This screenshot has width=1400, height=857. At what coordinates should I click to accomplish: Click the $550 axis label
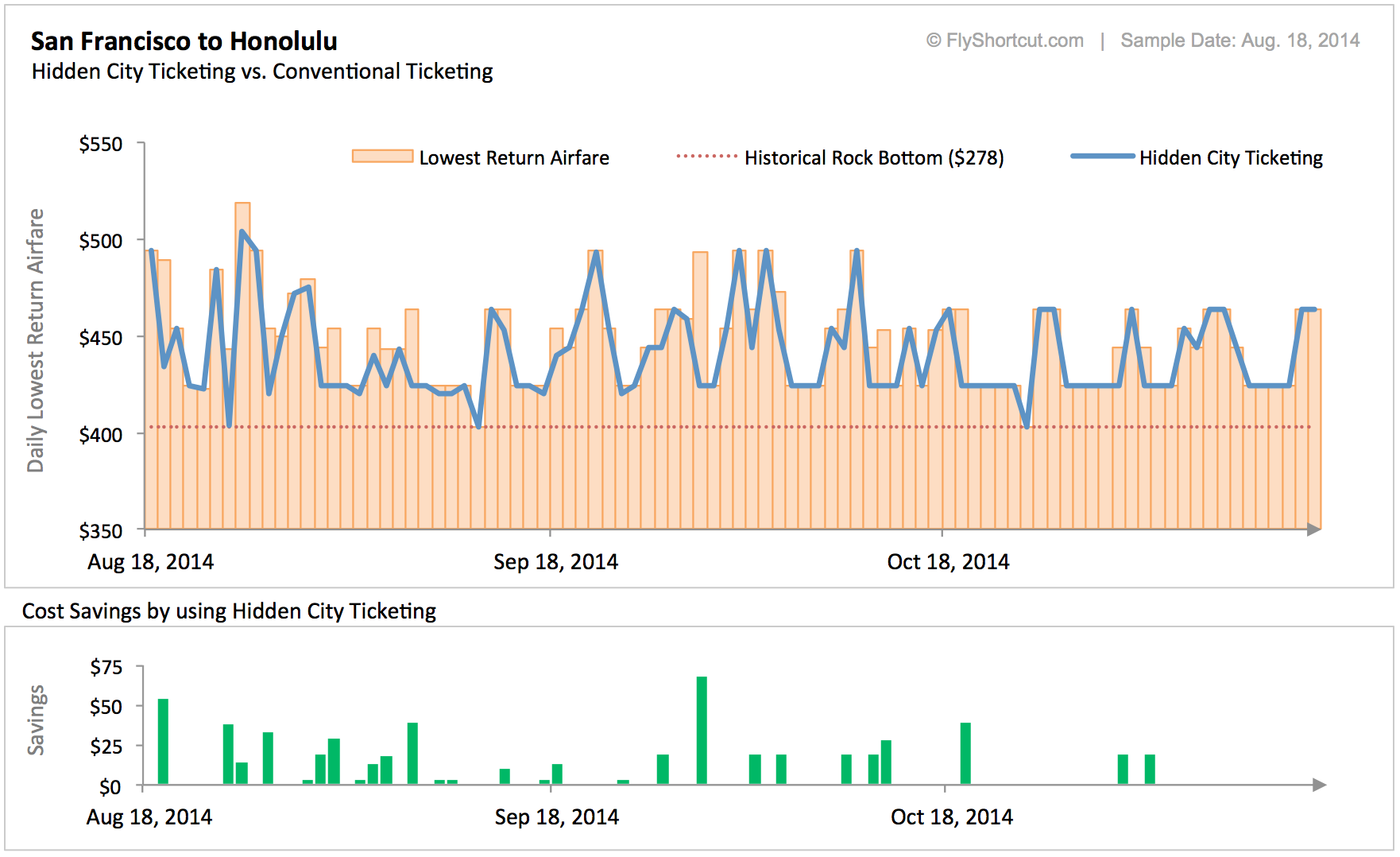(101, 144)
